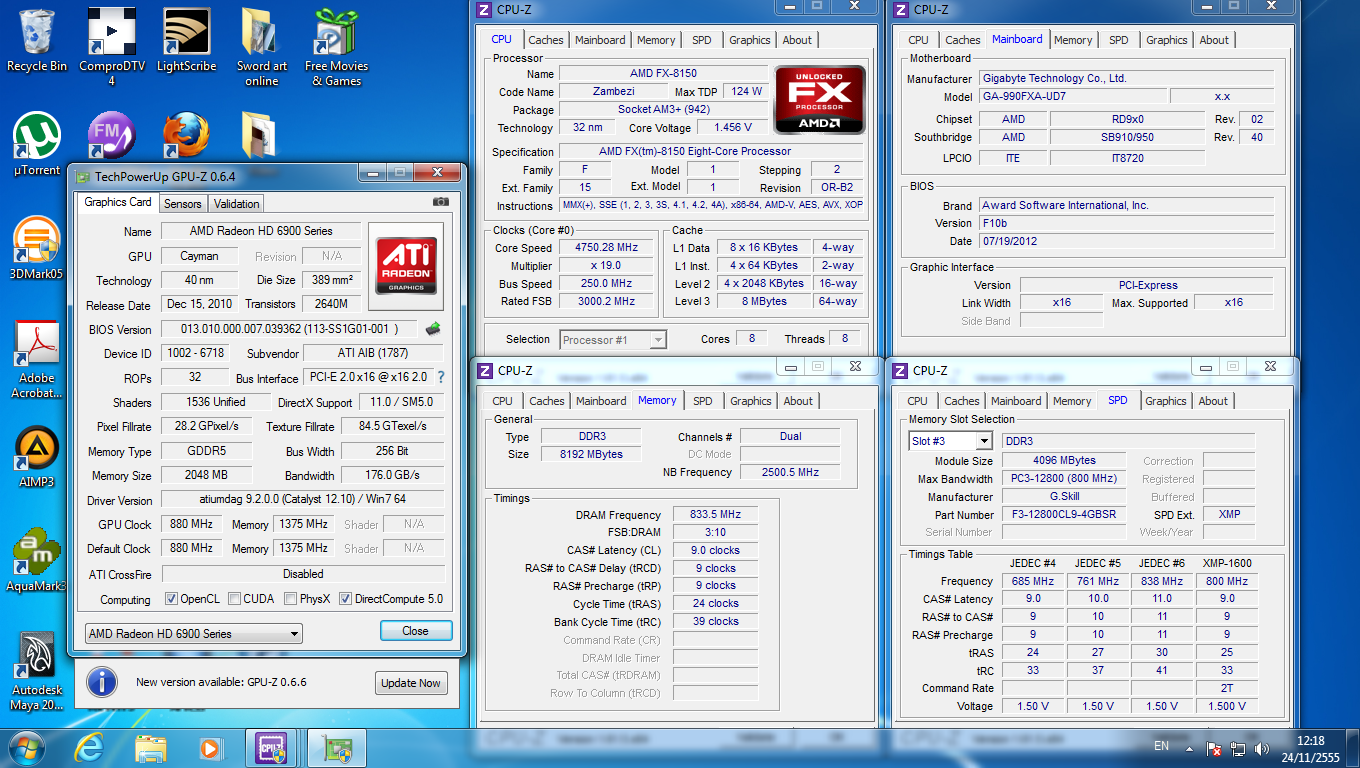Click the EN language indicator in the taskbar
Image resolution: width=1360 pixels, height=768 pixels.
(x=1161, y=746)
